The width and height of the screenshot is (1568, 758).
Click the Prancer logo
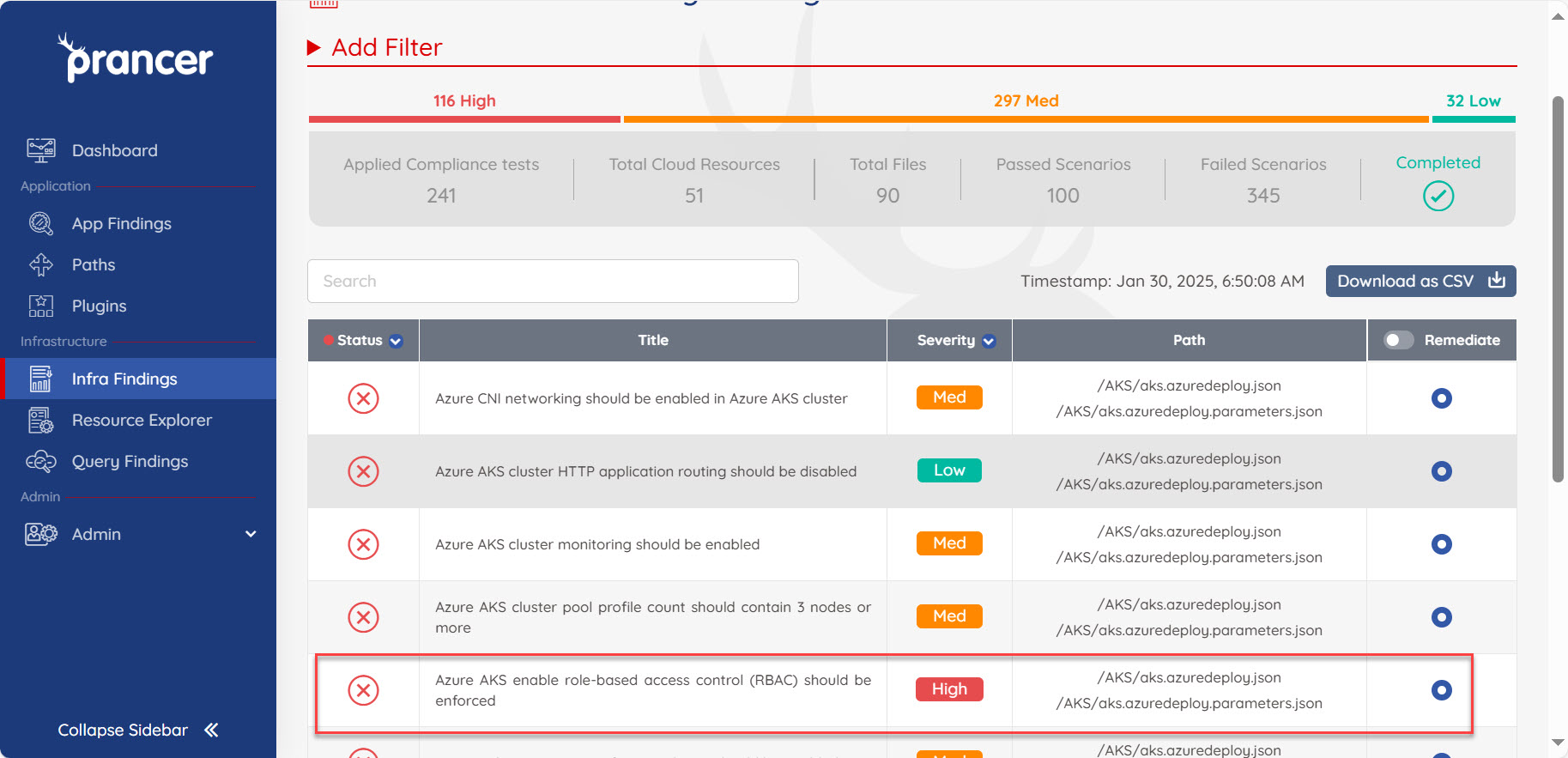[136, 58]
